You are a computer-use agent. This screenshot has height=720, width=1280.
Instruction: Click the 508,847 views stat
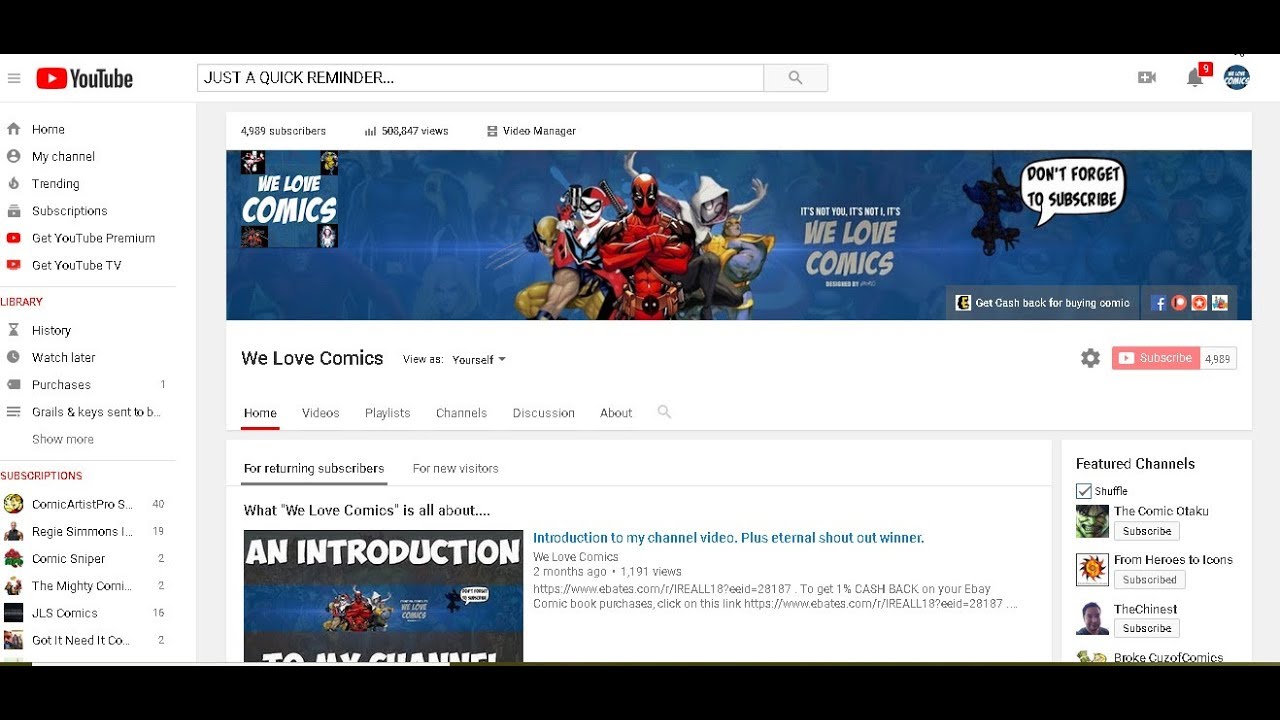[x=415, y=131]
